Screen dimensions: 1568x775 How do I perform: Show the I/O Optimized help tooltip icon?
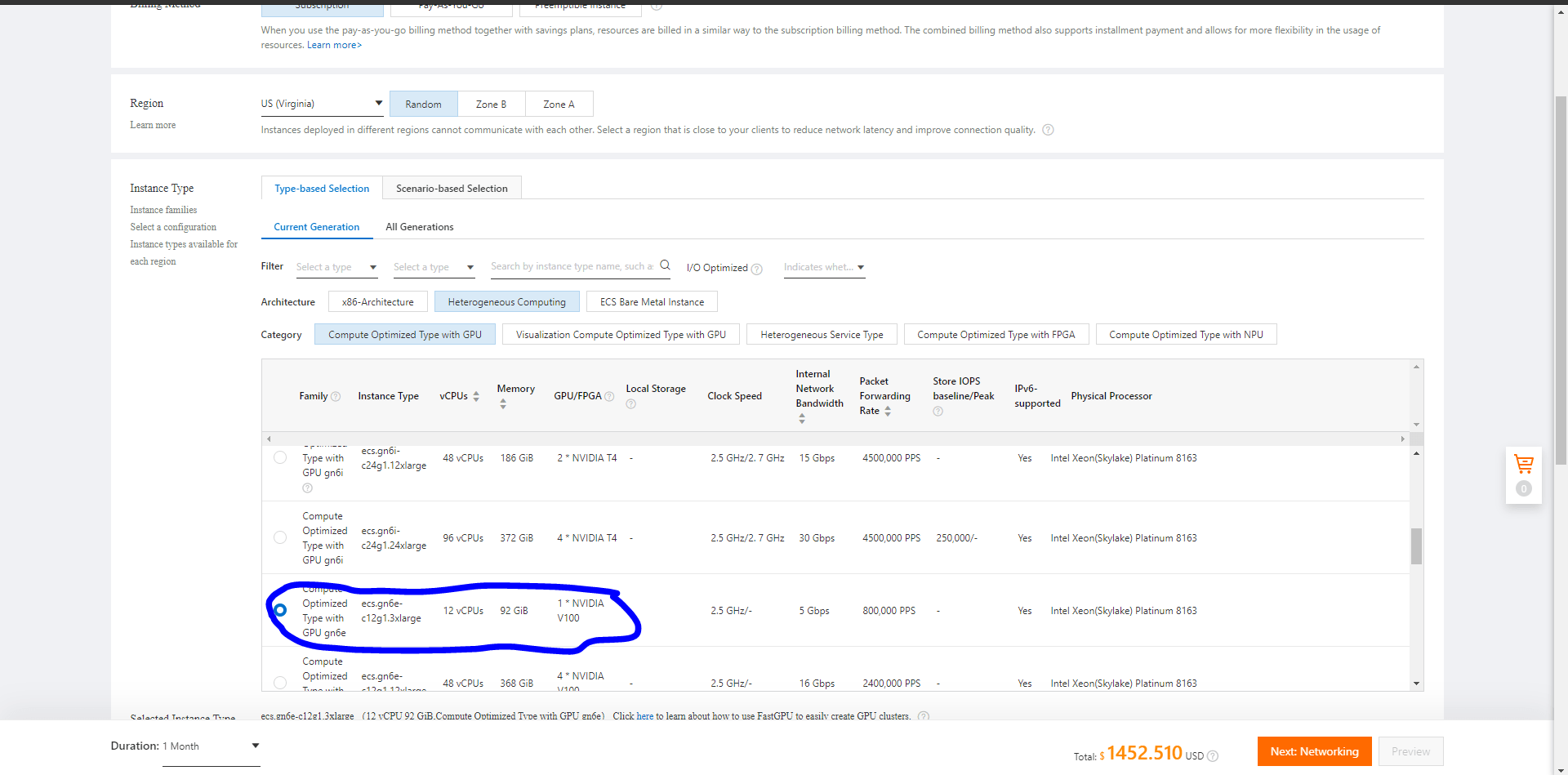(x=757, y=269)
